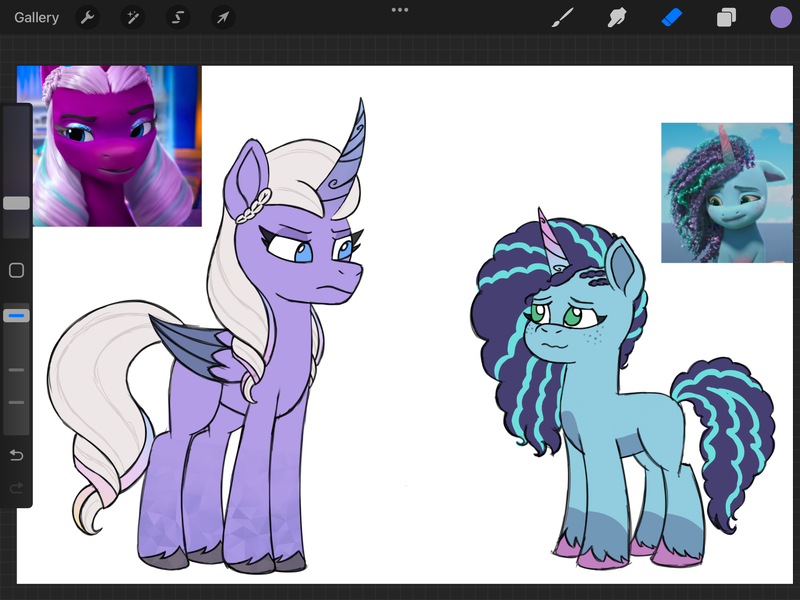Image resolution: width=800 pixels, height=600 pixels.
Task: Select the Smudge tool
Action: click(x=617, y=17)
